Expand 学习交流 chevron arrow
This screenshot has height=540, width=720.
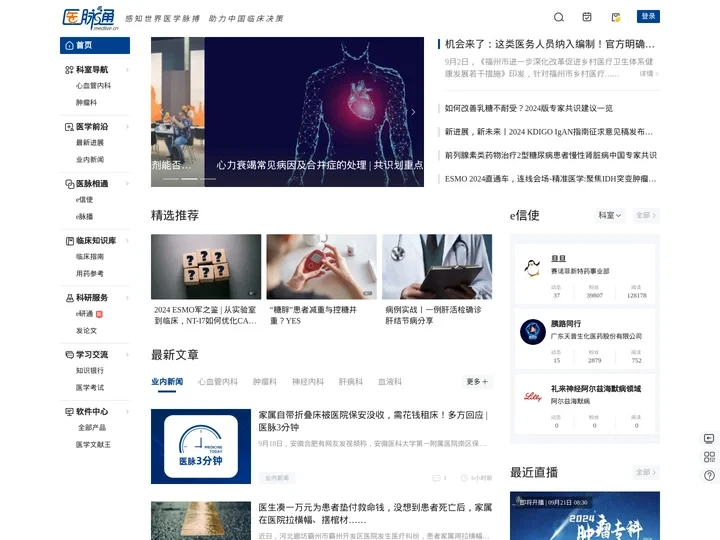coord(127,354)
